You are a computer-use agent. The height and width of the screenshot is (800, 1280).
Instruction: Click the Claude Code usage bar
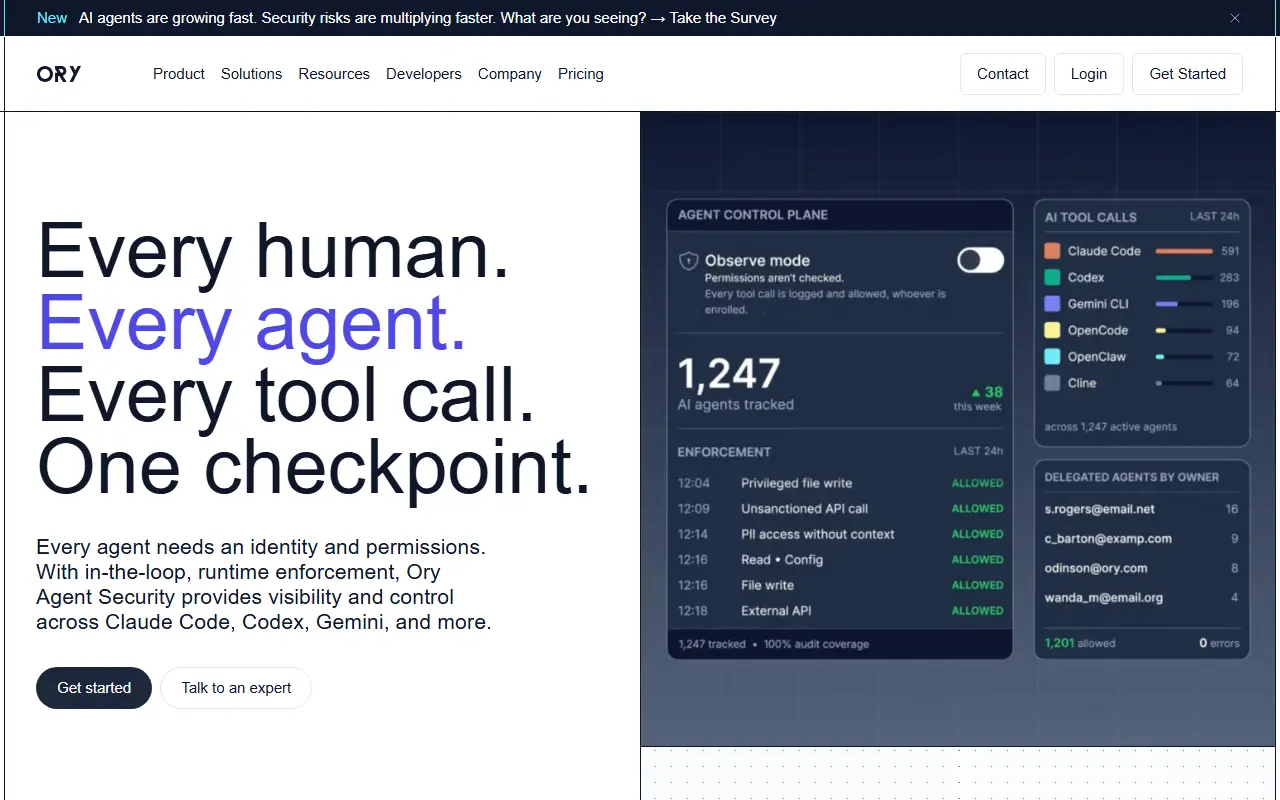[1184, 251]
